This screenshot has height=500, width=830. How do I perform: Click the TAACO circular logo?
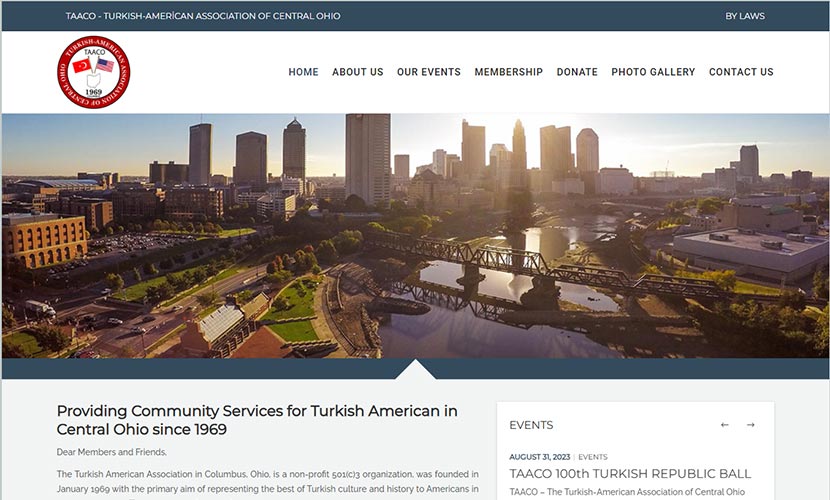[x=93, y=72]
